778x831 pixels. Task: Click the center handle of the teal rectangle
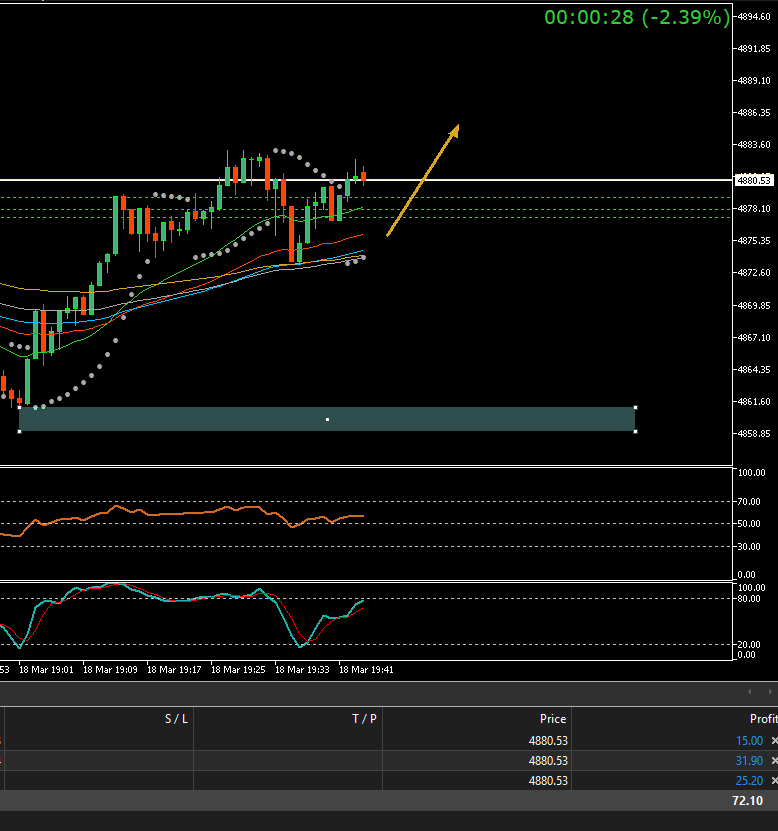coord(327,419)
